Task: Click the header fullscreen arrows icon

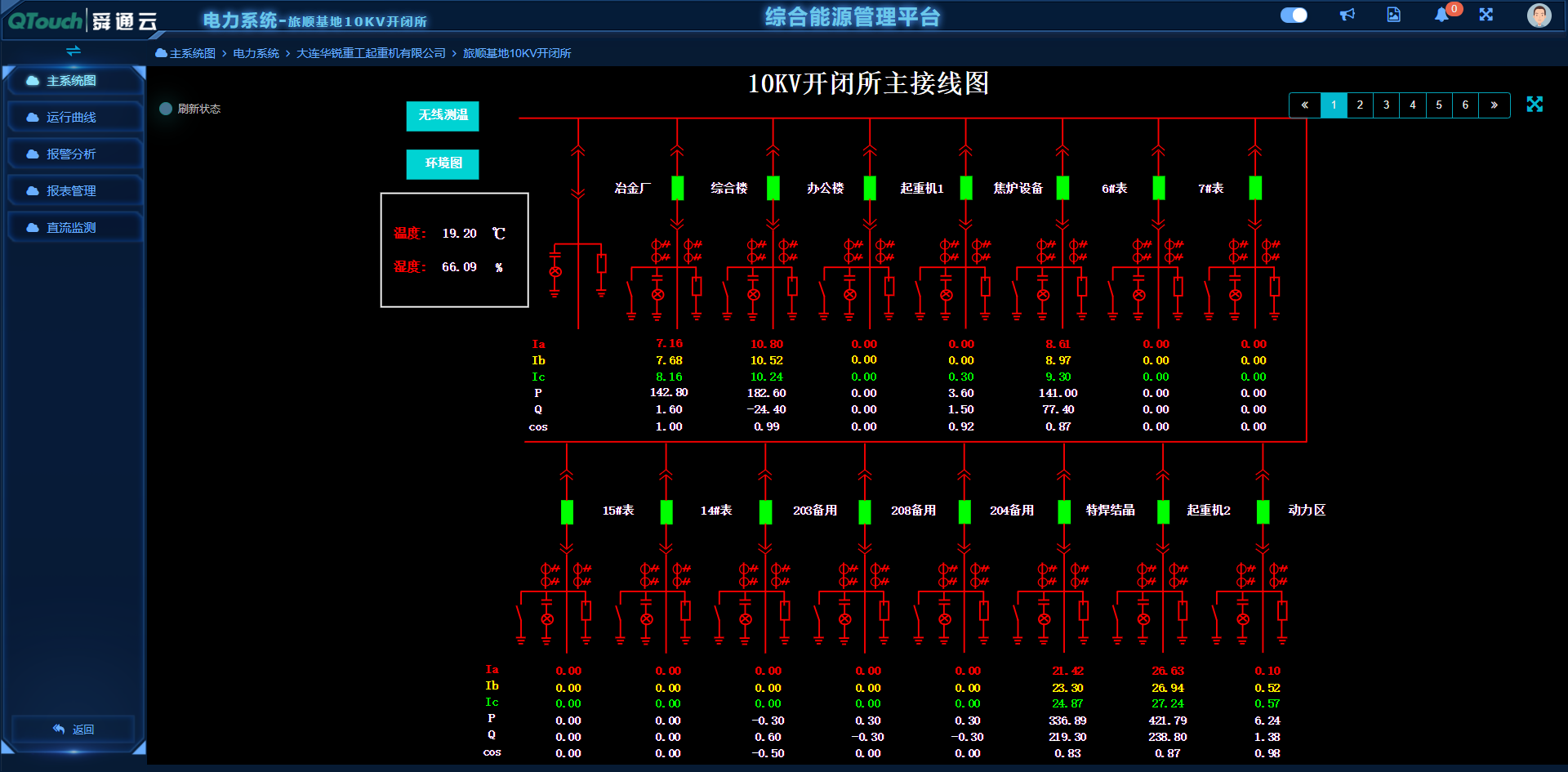Action: click(x=1486, y=15)
